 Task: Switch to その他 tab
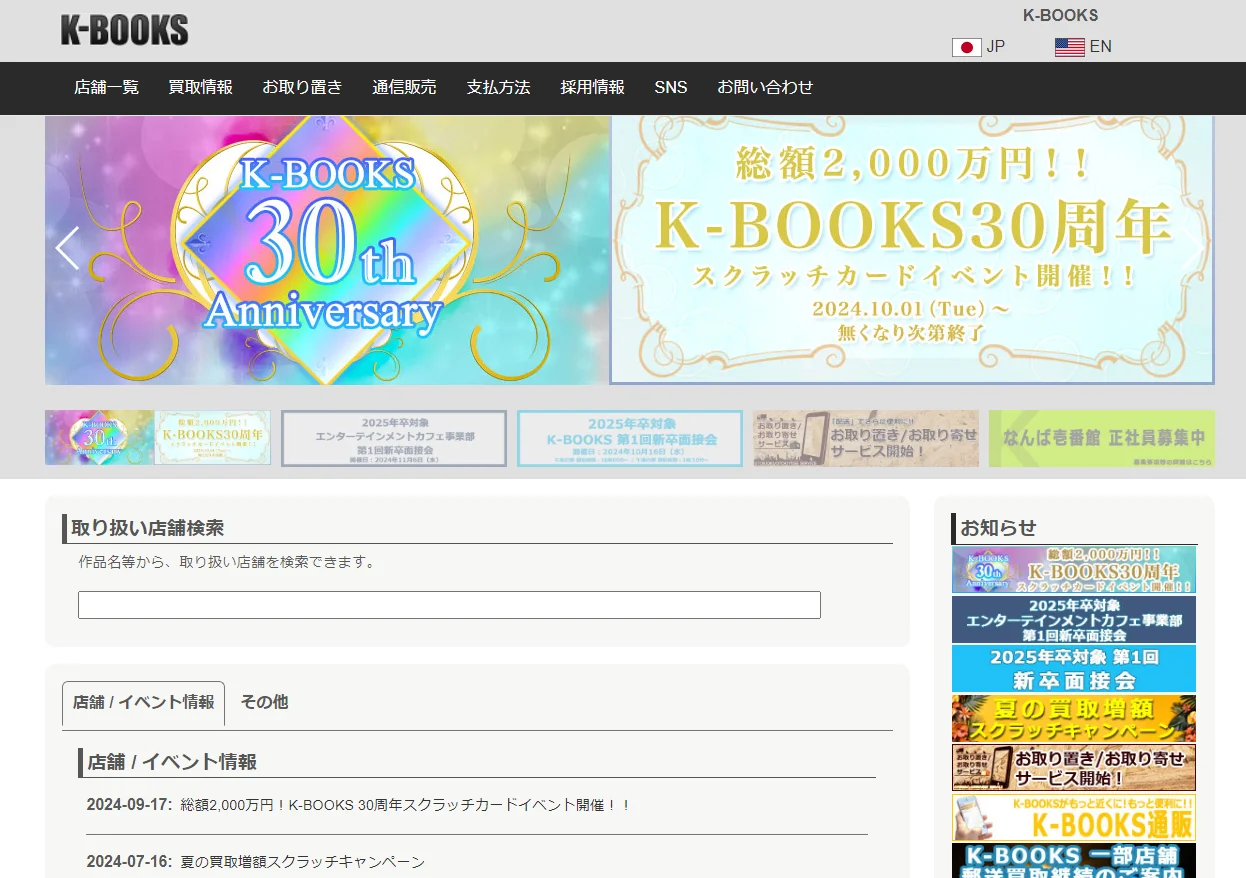coord(264,702)
